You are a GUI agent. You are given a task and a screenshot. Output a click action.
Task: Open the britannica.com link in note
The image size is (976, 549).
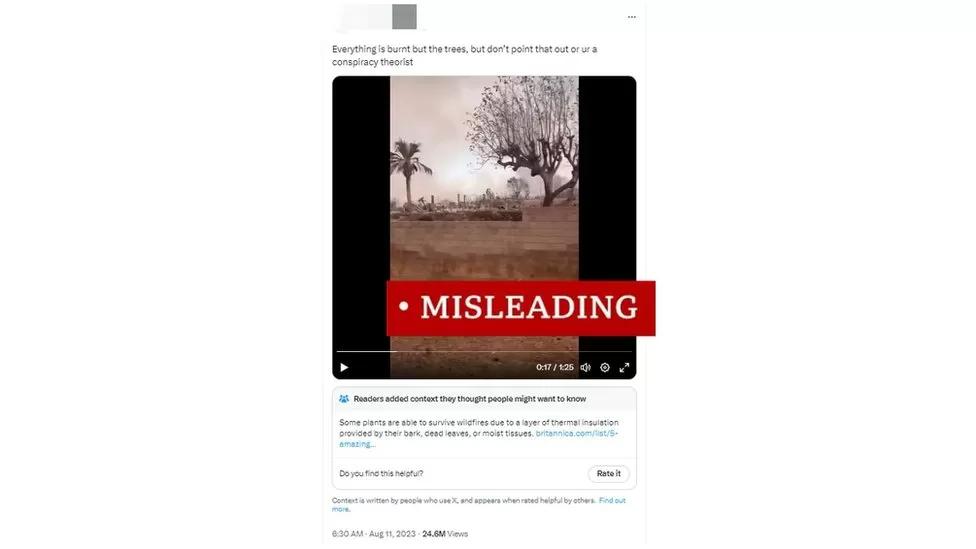pyautogui.click(x=479, y=438)
